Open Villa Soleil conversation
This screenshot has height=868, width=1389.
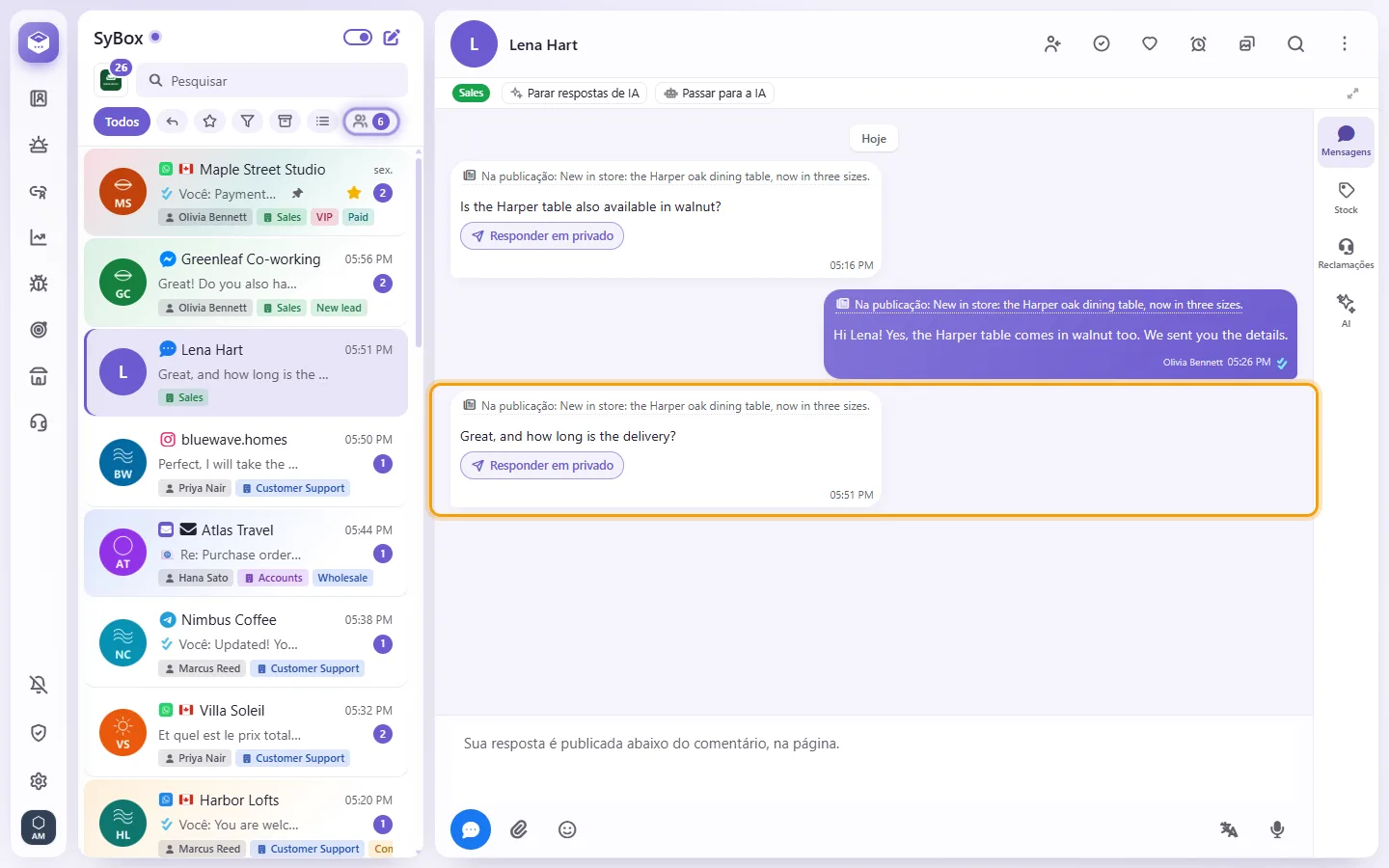click(246, 734)
